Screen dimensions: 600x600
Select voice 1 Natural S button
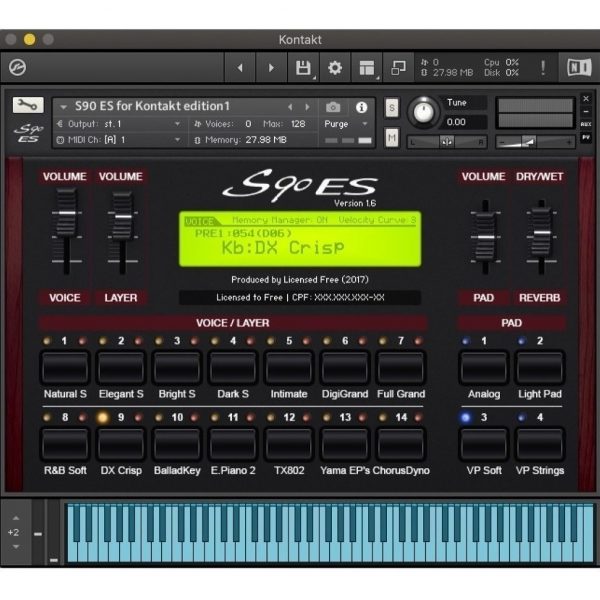pyautogui.click(x=65, y=368)
